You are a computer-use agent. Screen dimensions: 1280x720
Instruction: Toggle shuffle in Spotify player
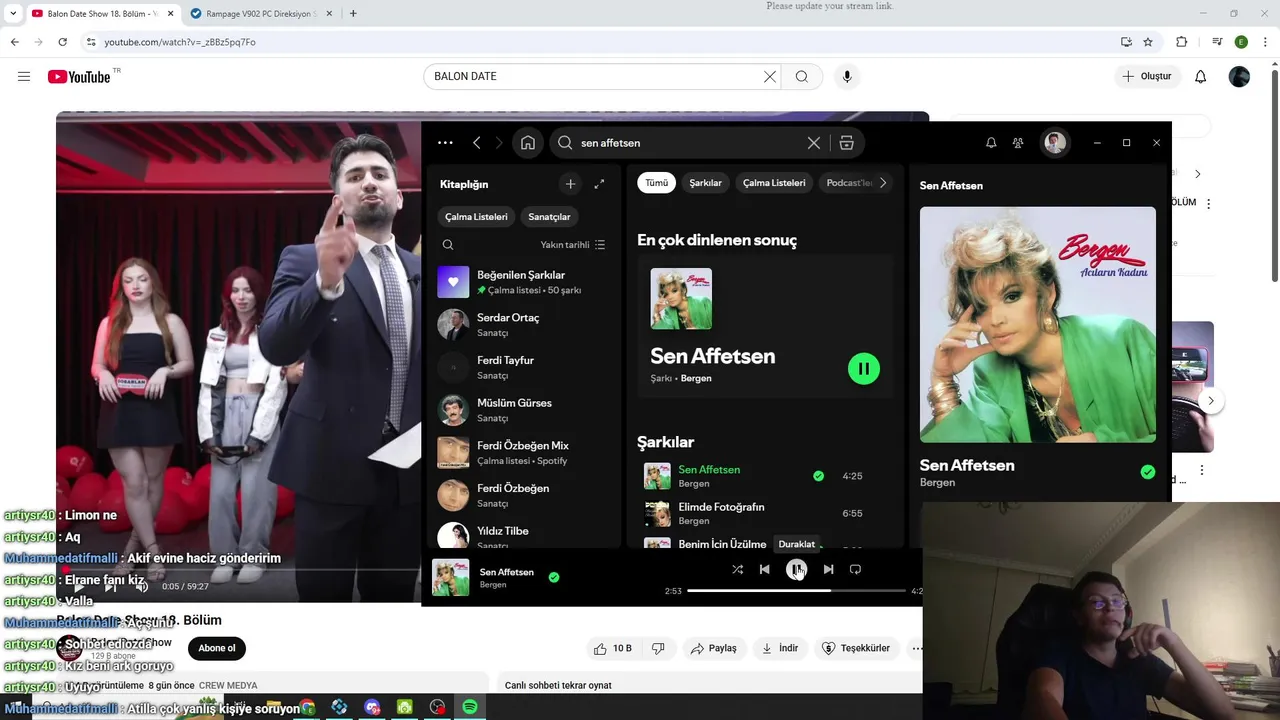click(737, 569)
